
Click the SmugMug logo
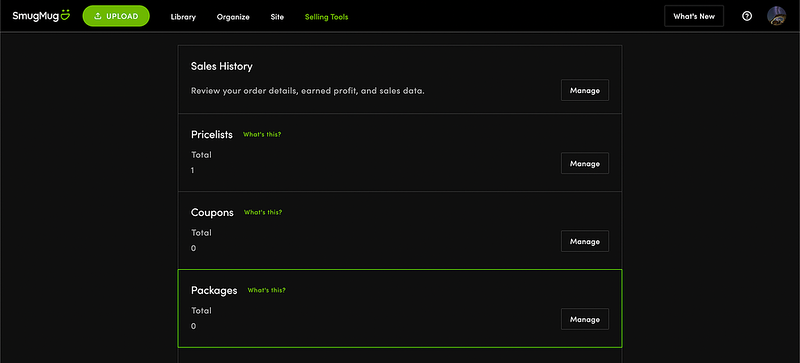click(x=41, y=16)
